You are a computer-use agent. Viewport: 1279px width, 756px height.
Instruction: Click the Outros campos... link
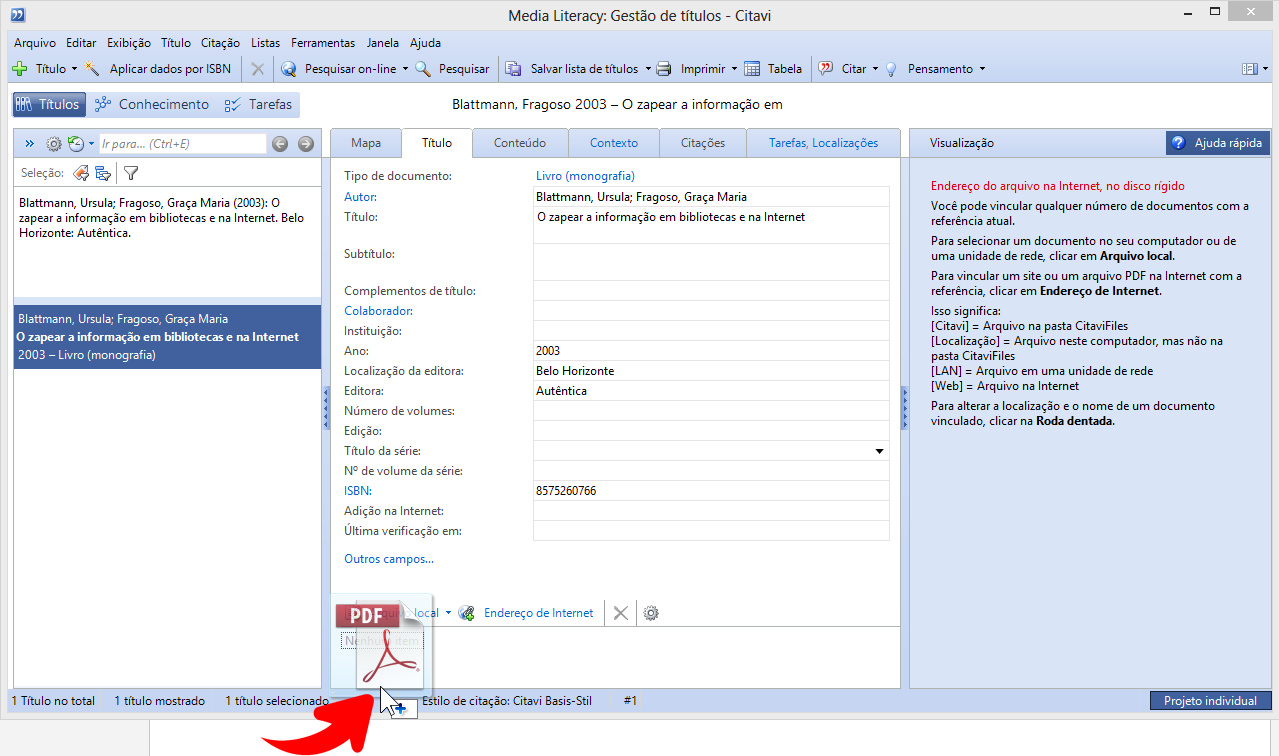point(389,559)
